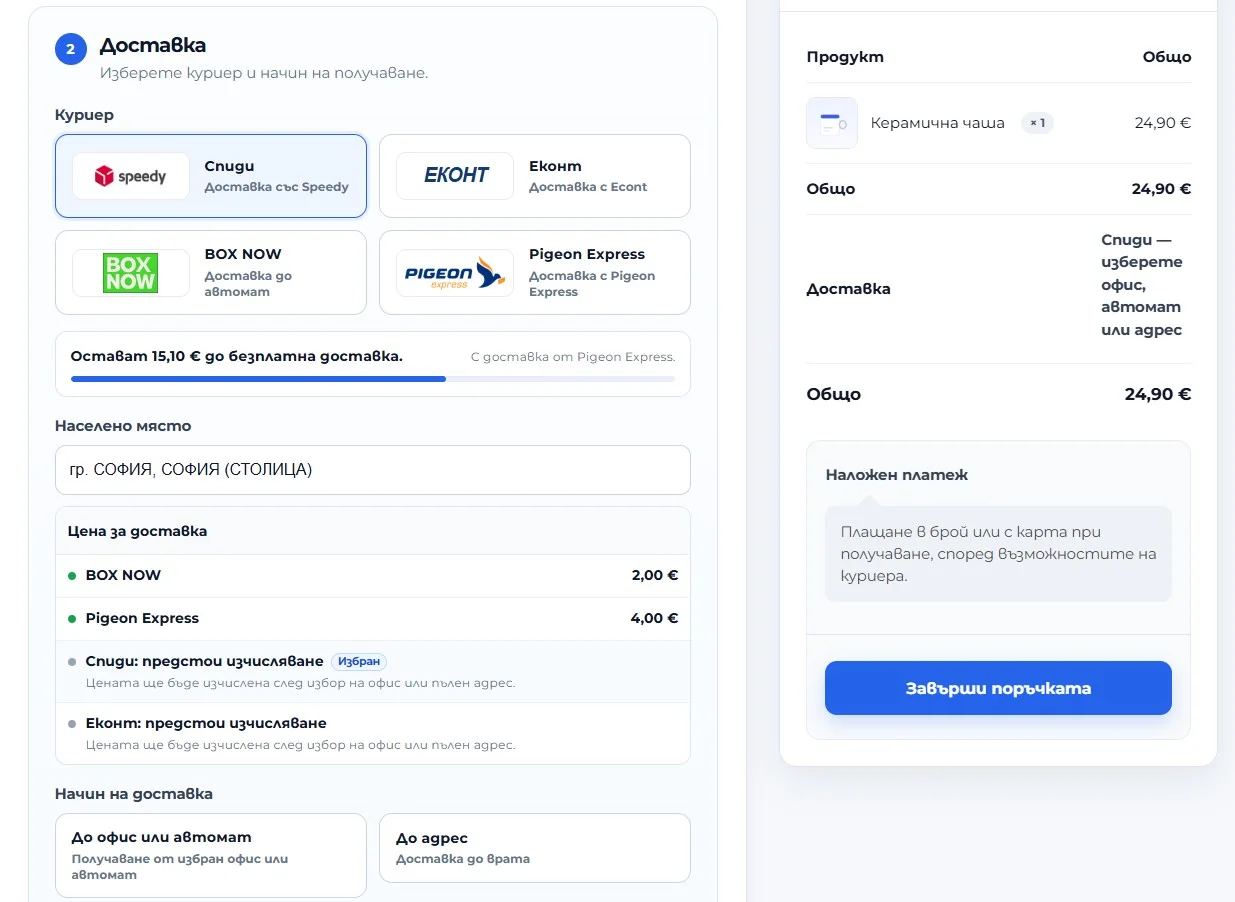This screenshot has height=902, width=1235.
Task: Click 'Еконт: предстои изчисляване' row
Action: pos(373,733)
